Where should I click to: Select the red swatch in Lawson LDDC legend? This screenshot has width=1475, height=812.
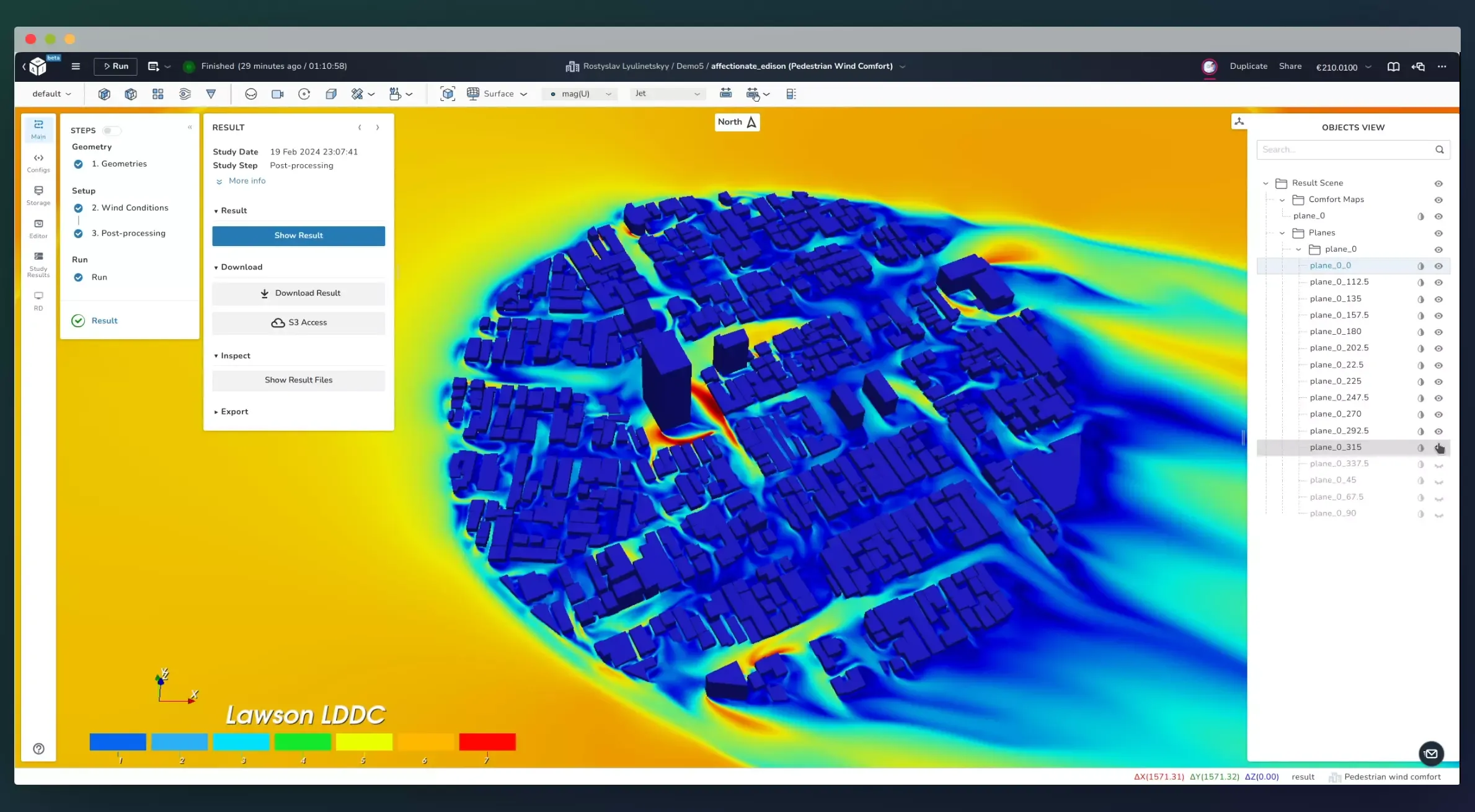coord(487,742)
